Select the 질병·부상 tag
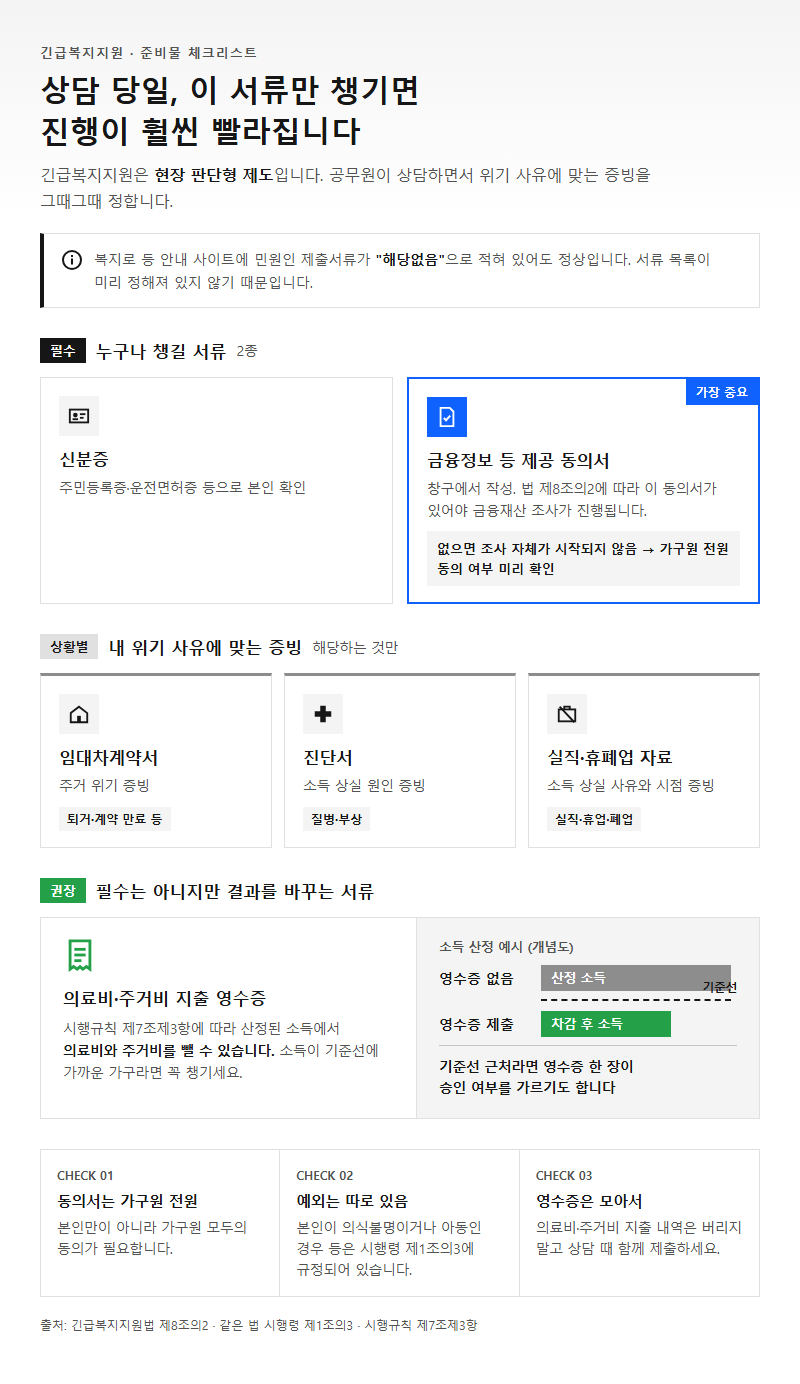The width and height of the screenshot is (800, 1384). point(336,819)
